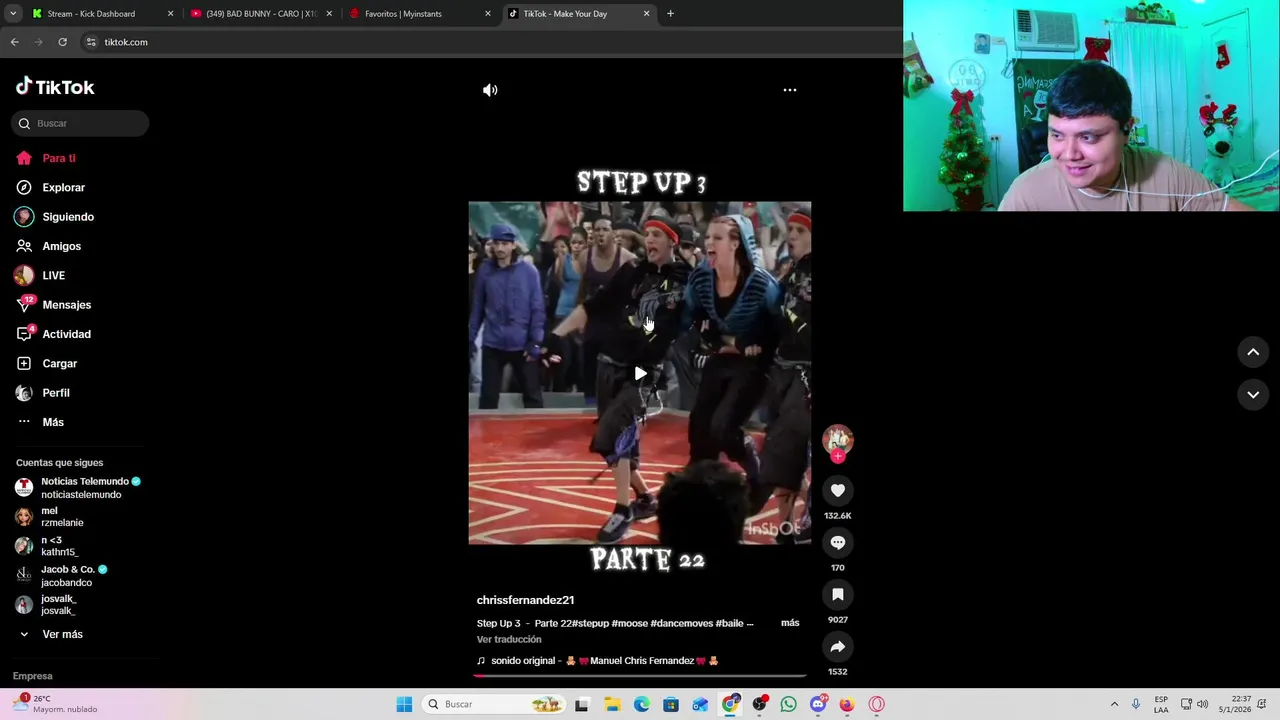Image resolution: width=1280 pixels, height=720 pixels.
Task: Open Discord from taskbar
Action: click(818, 704)
